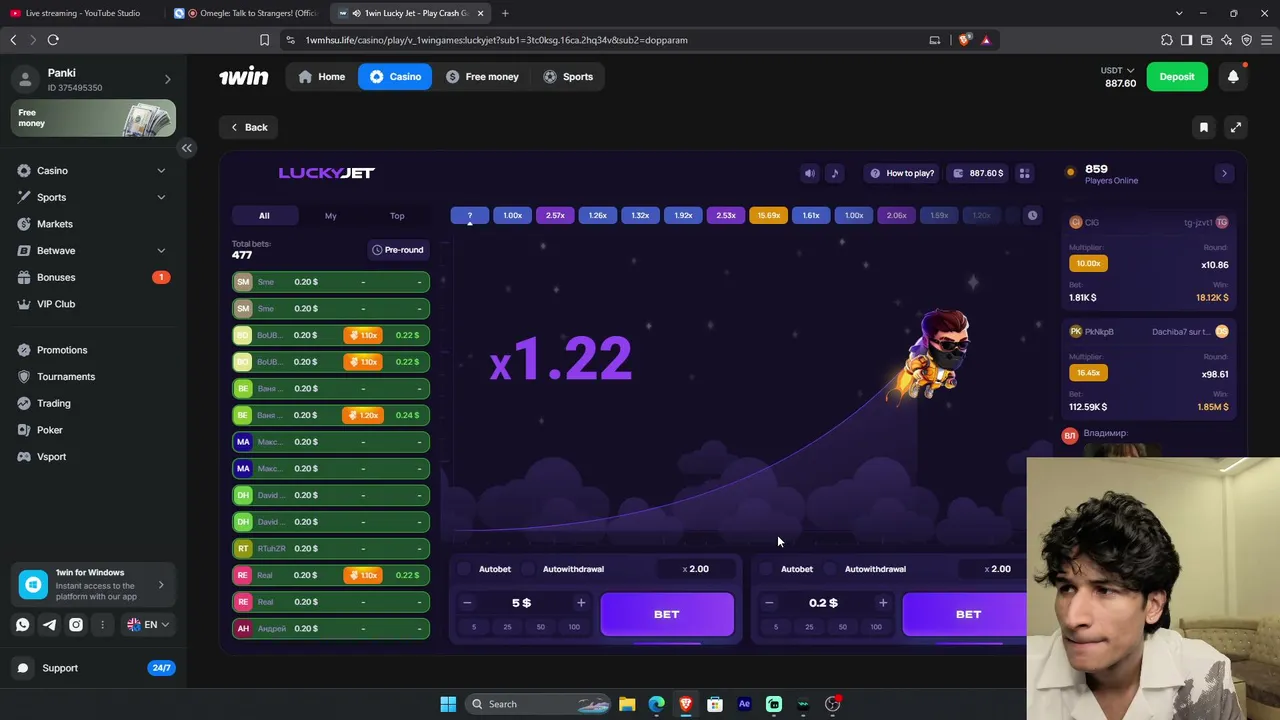
Task: Decrease the 0.2 $ bet with minus
Action: (769, 603)
